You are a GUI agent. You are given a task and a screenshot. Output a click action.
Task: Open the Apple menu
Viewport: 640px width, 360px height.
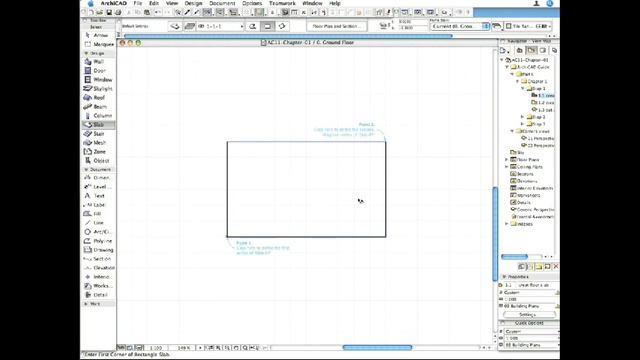pos(91,3)
